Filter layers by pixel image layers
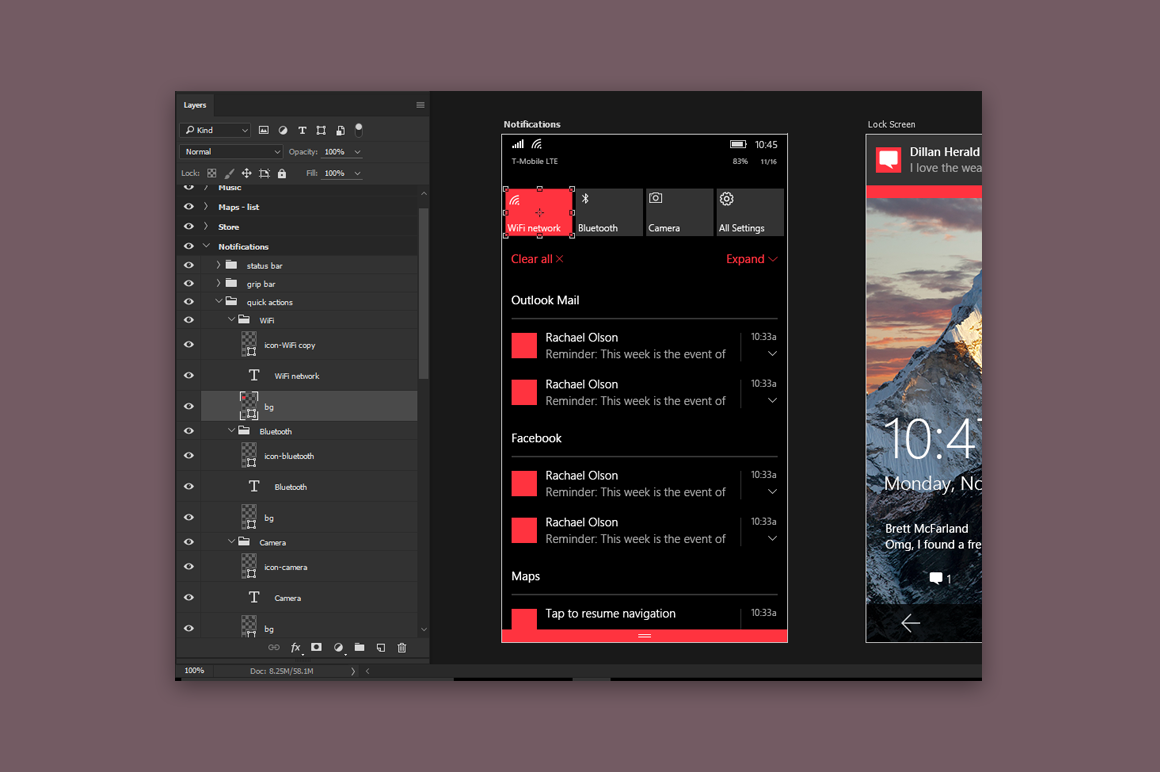Screen dimensions: 1160x772 (x=264, y=130)
